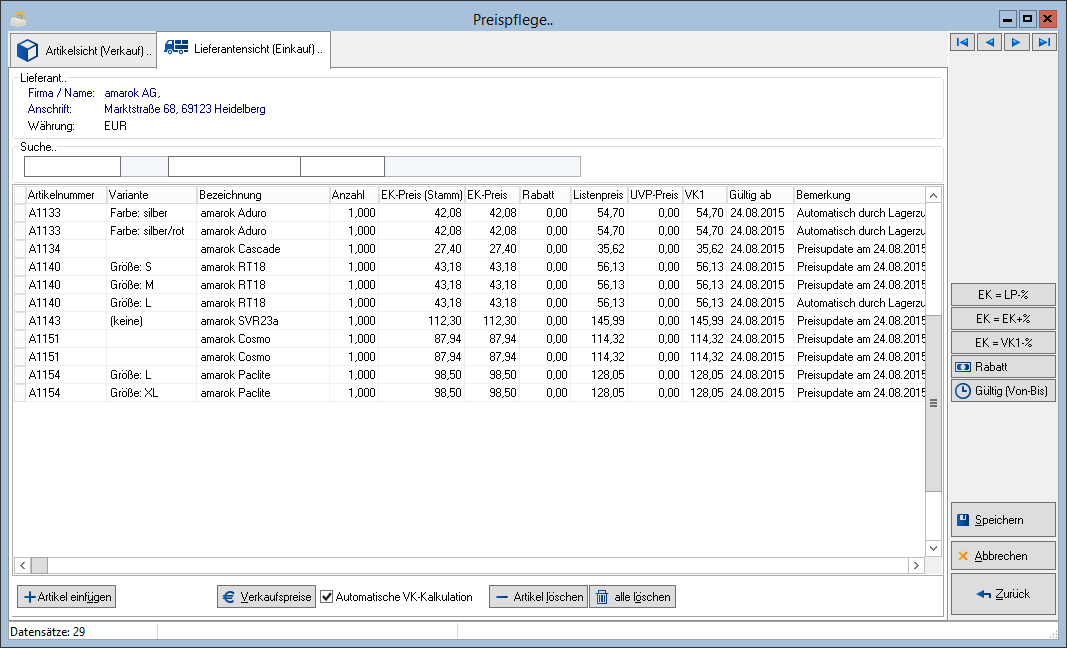Select row marker for A1143 amarok SVR23a

pyautogui.click(x=20, y=321)
